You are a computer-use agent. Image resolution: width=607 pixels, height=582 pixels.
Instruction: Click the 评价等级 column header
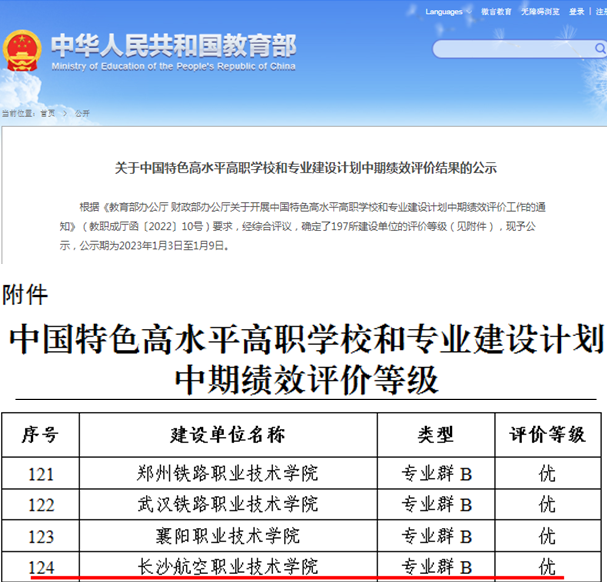point(548,435)
